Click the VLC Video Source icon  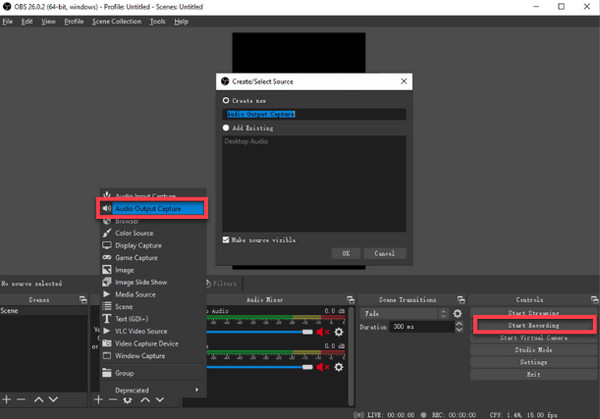click(x=107, y=331)
